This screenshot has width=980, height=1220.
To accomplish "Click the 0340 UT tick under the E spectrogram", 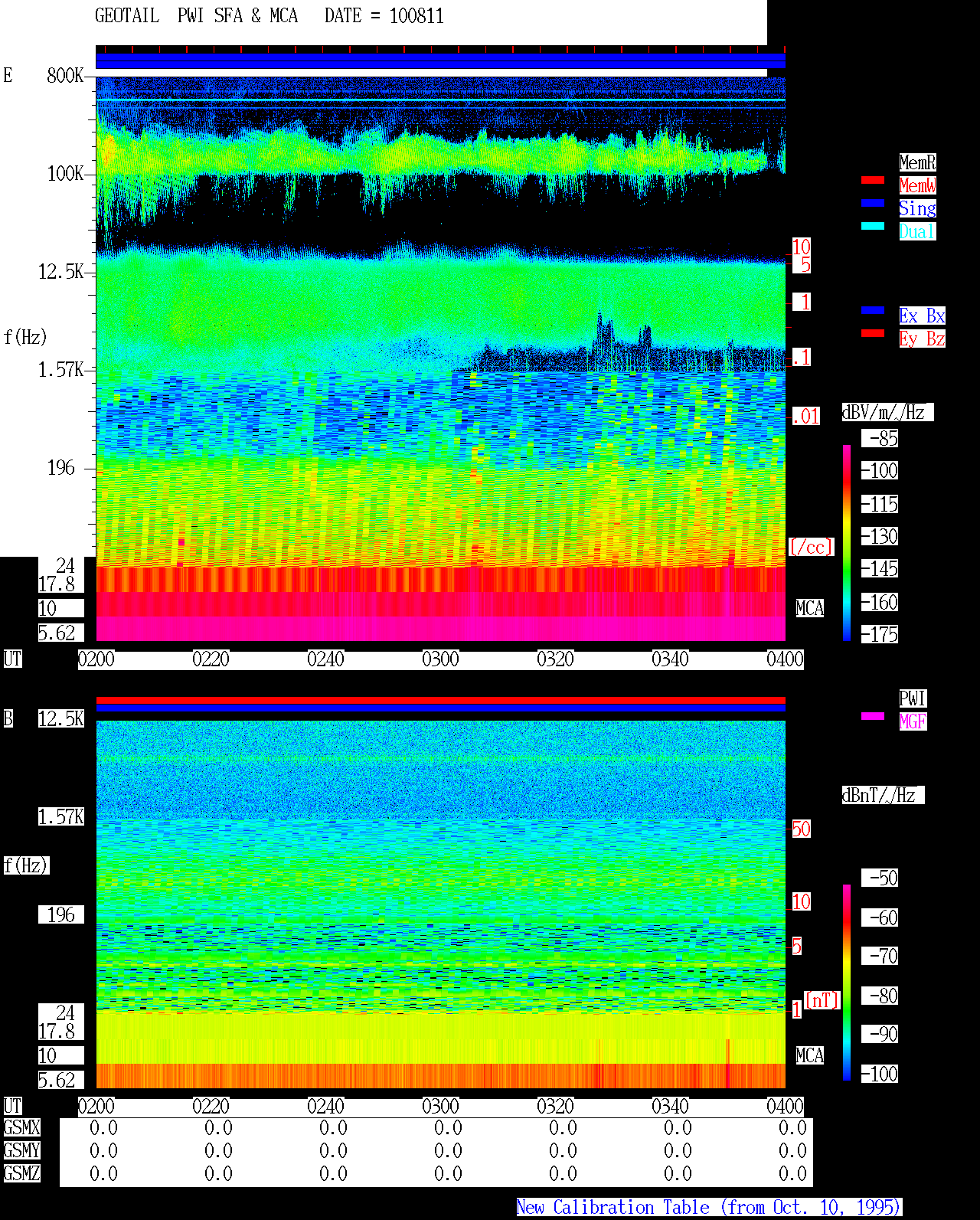I will tap(670, 659).
